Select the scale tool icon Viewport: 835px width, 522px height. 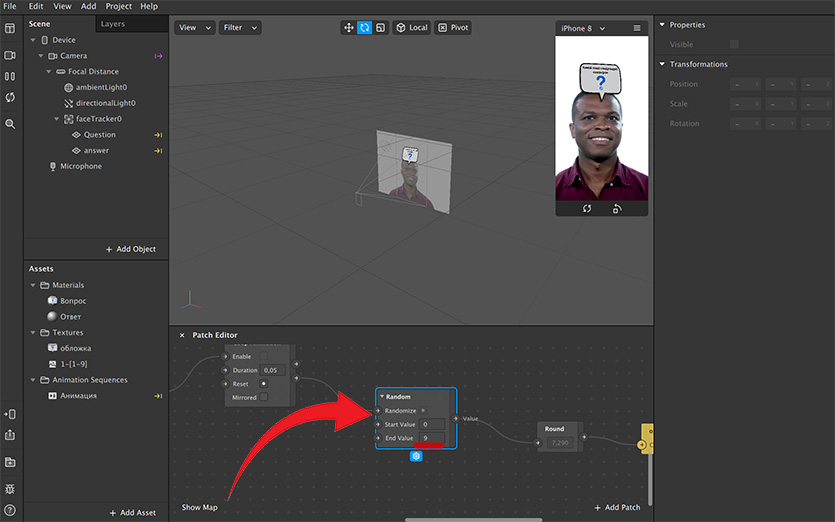[381, 28]
